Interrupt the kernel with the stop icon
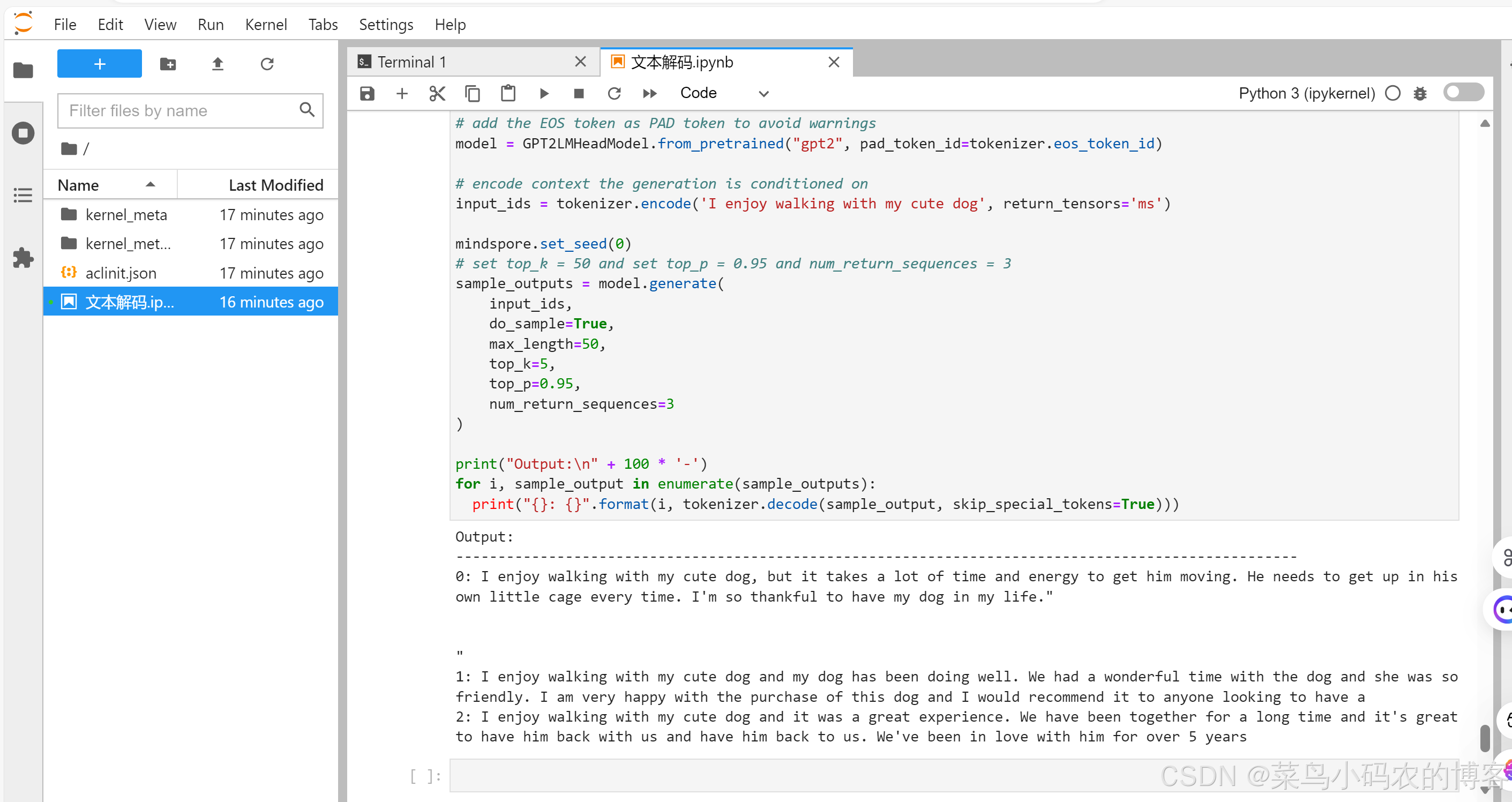The image size is (1512, 802). (x=579, y=93)
